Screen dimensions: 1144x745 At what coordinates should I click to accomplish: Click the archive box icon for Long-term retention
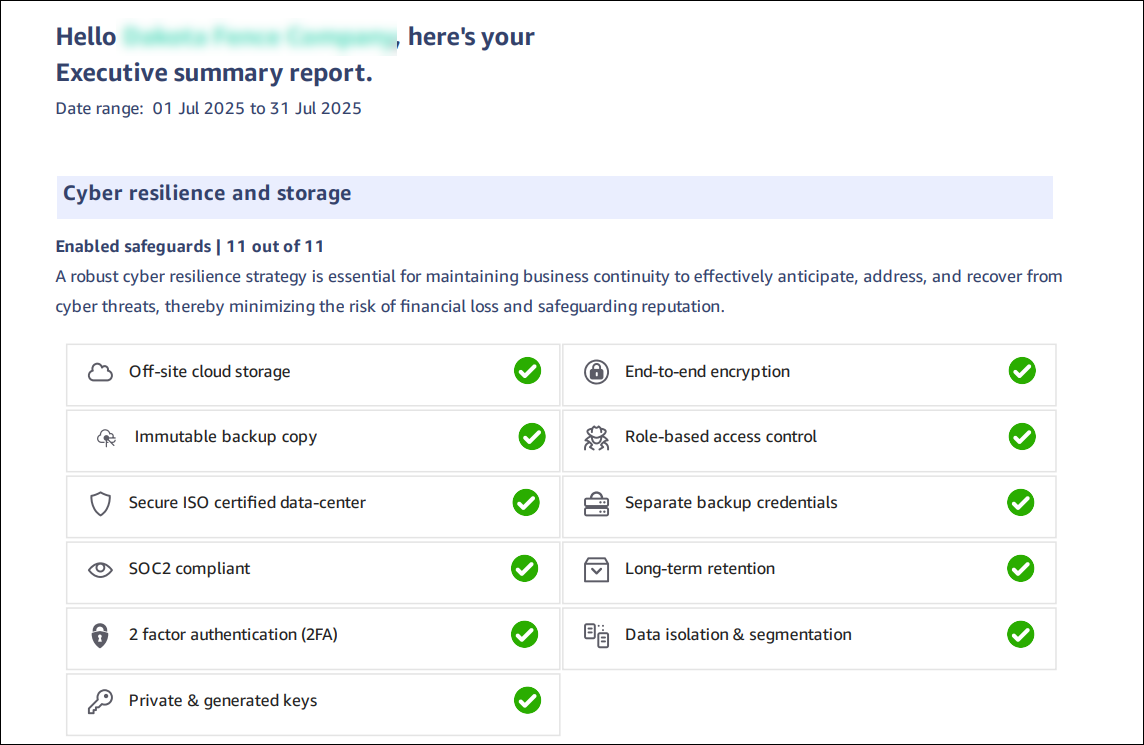pyautogui.click(x=596, y=569)
